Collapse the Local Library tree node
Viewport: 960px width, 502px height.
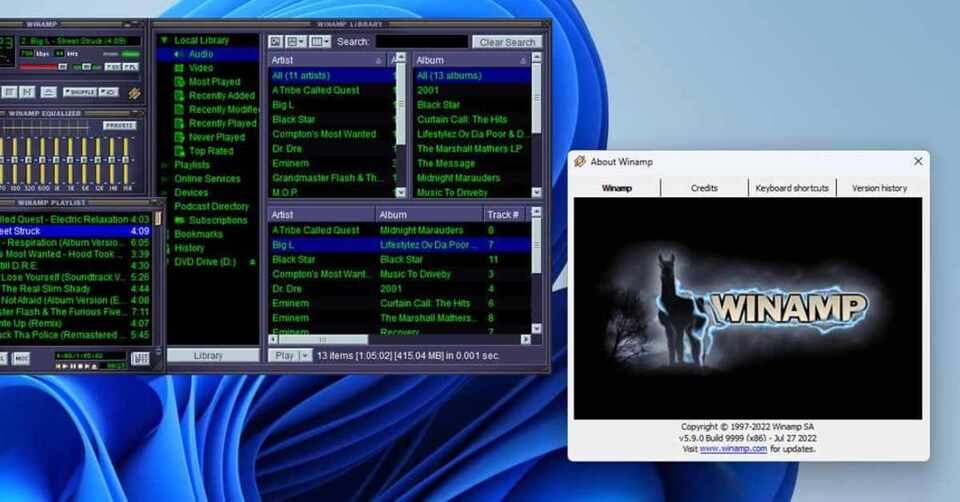[163, 40]
